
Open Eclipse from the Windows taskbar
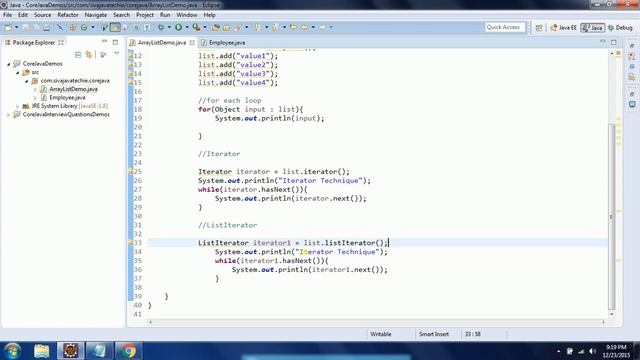pyautogui.click(x=71, y=351)
